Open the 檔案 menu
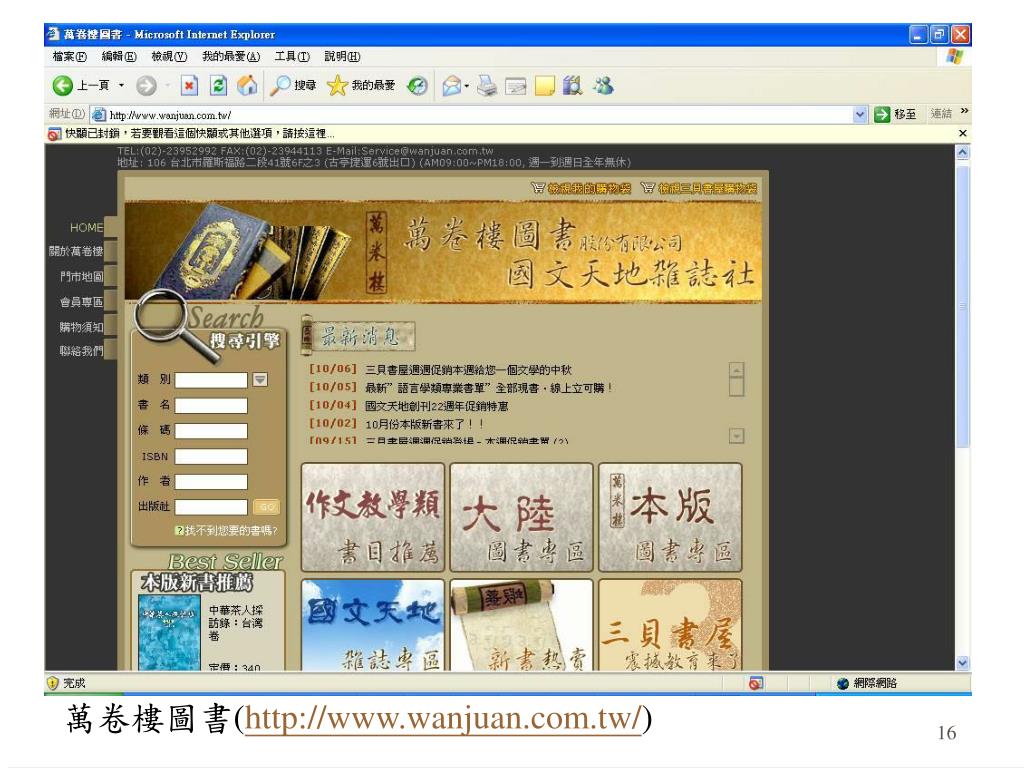Screen dimensions: 1024x768 click(x=69, y=57)
